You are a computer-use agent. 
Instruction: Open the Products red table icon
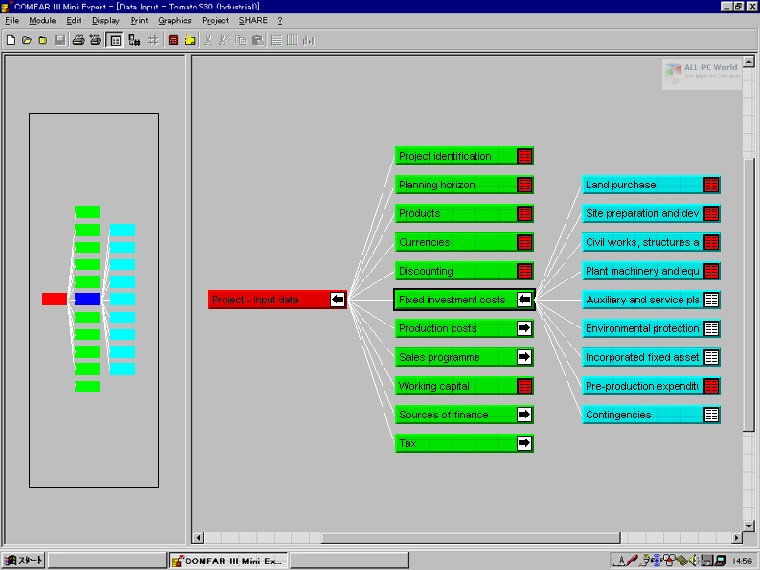point(524,213)
